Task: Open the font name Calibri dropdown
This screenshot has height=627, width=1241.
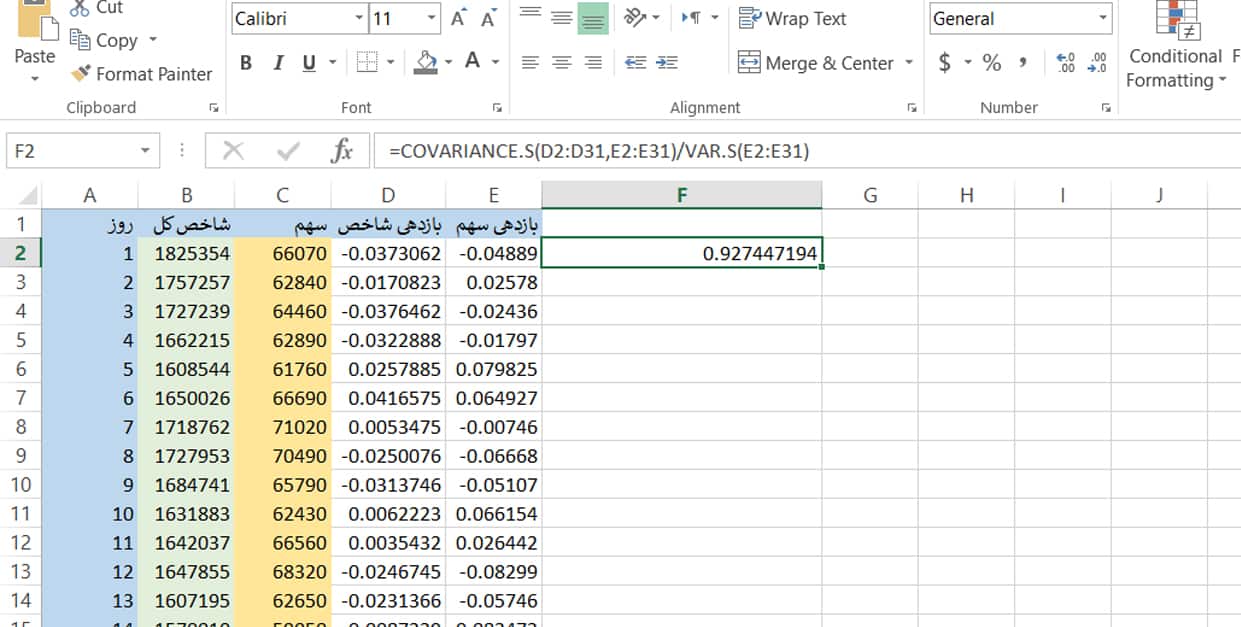Action: [359, 19]
